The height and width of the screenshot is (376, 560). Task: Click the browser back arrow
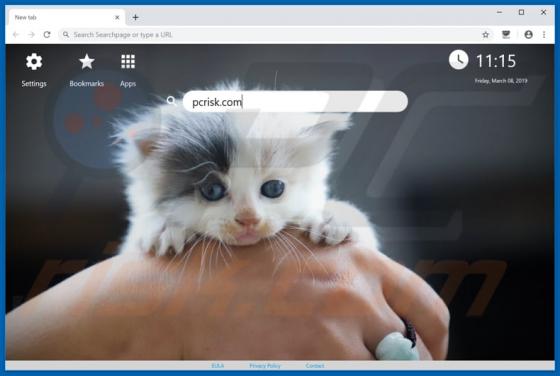click(16, 35)
